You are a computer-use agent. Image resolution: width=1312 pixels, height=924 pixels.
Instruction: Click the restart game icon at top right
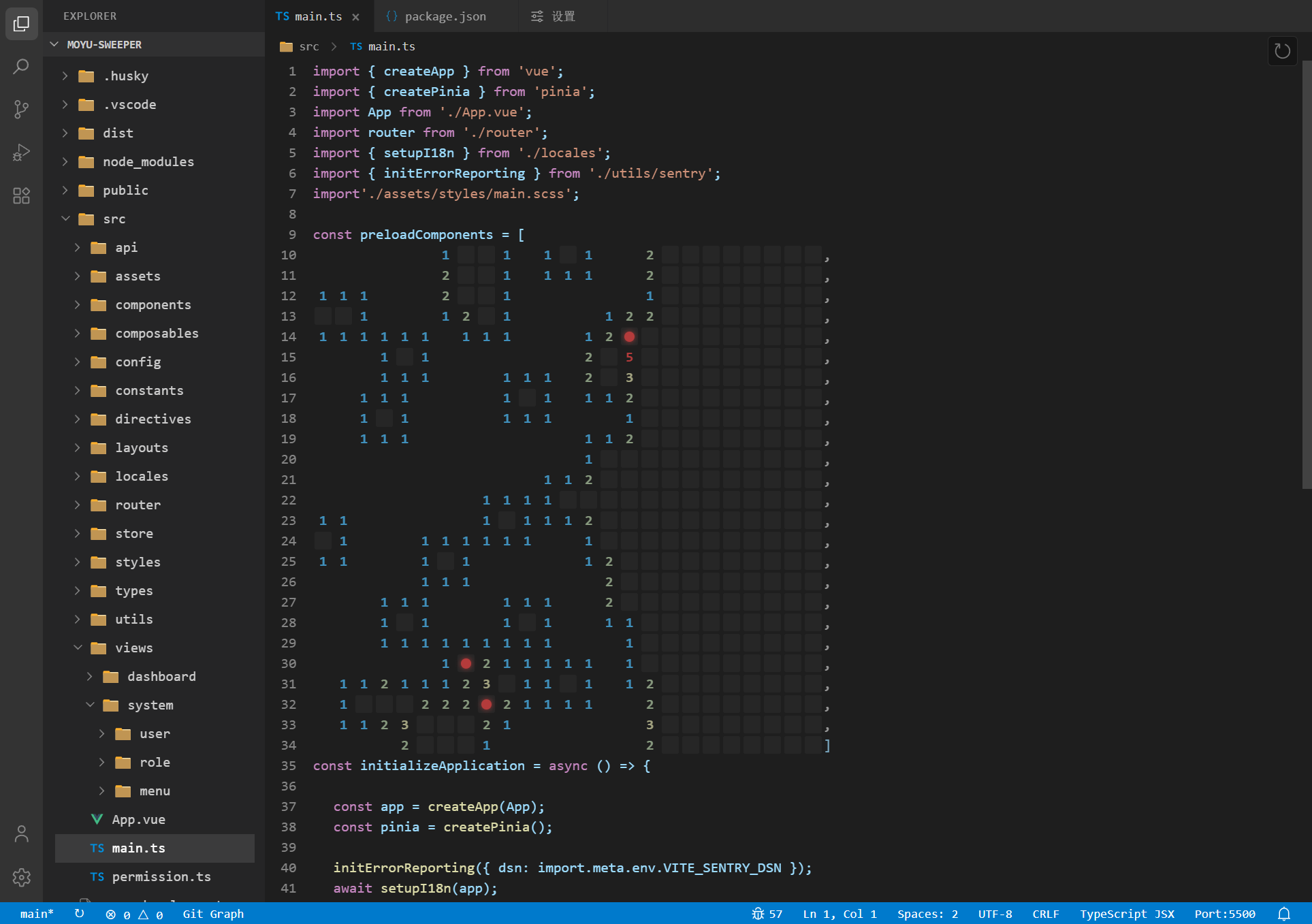tap(1282, 51)
